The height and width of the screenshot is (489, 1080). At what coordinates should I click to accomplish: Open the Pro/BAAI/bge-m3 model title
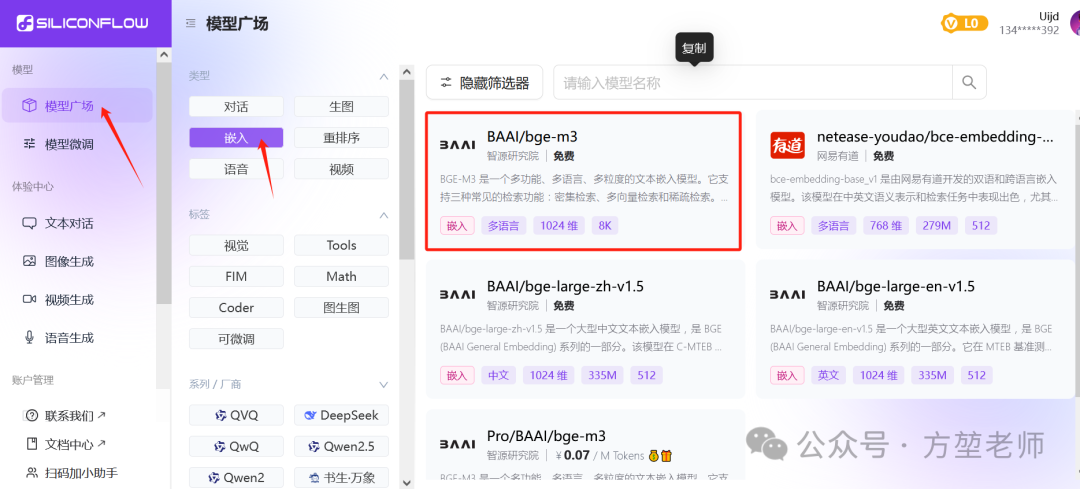point(546,435)
